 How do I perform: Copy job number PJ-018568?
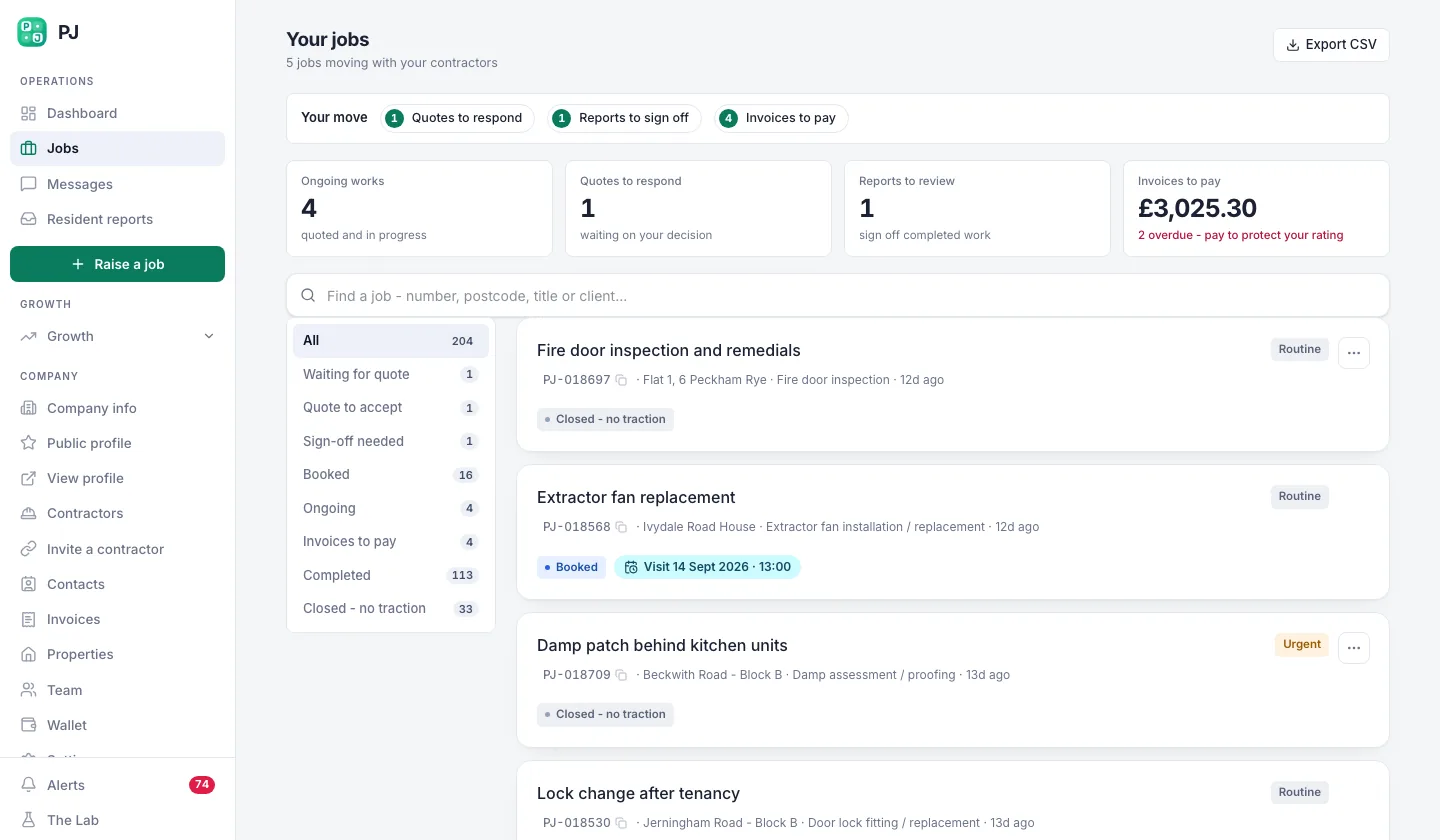(x=621, y=527)
